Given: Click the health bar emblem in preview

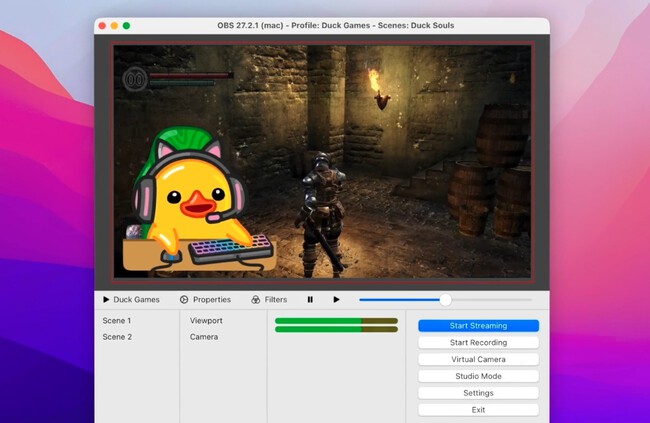Looking at the screenshot, I should click(135, 79).
